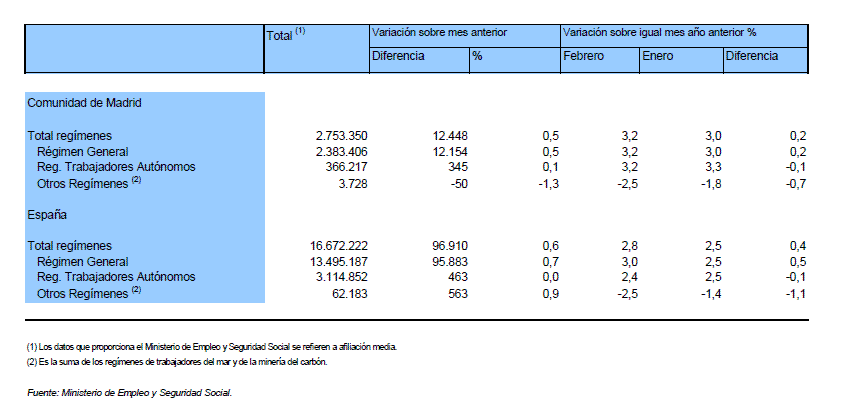Click the 'España' section label
Screen dimensions: 856x417
47,215
